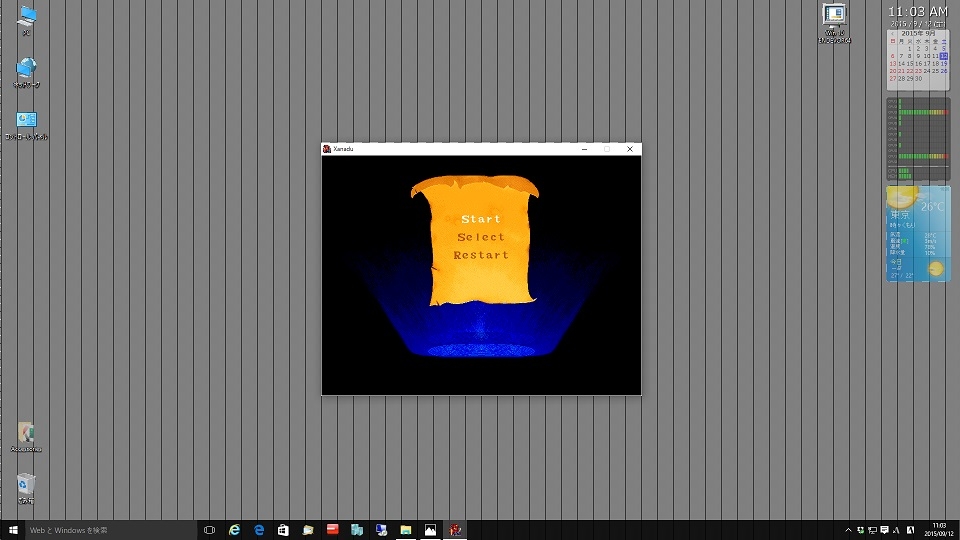The width and height of the screenshot is (960, 540).
Task: Click the network status tray icon
Action: (872, 530)
